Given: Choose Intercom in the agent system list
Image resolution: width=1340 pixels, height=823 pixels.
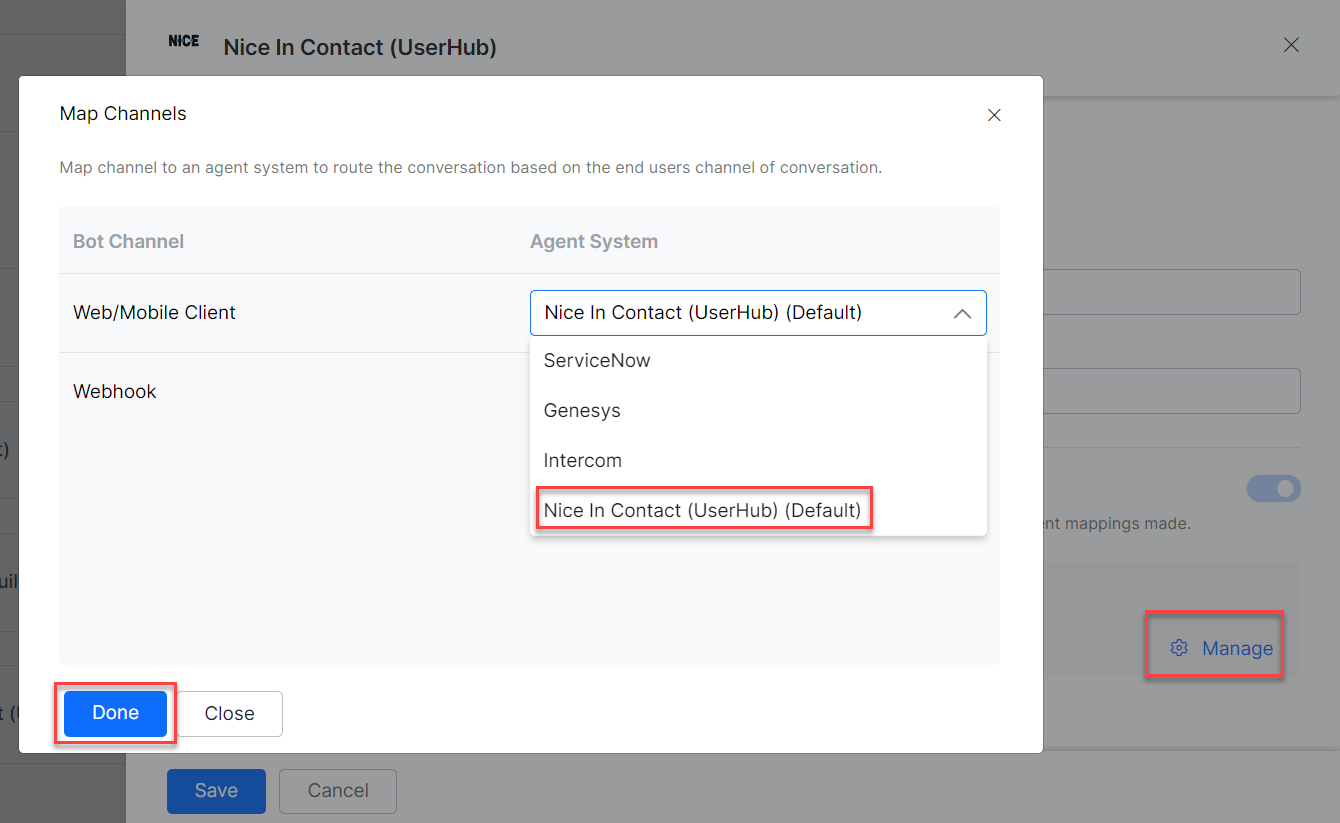Looking at the screenshot, I should pyautogui.click(x=758, y=460).
